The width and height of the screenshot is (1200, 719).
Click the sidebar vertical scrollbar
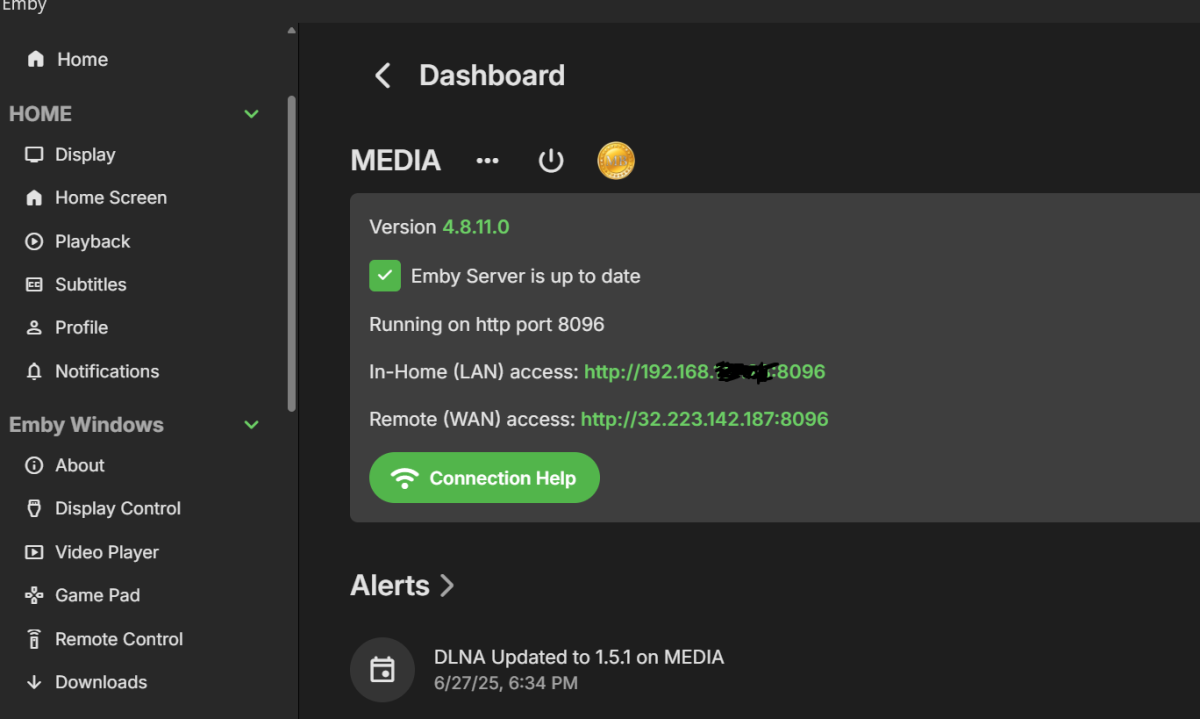[291, 250]
